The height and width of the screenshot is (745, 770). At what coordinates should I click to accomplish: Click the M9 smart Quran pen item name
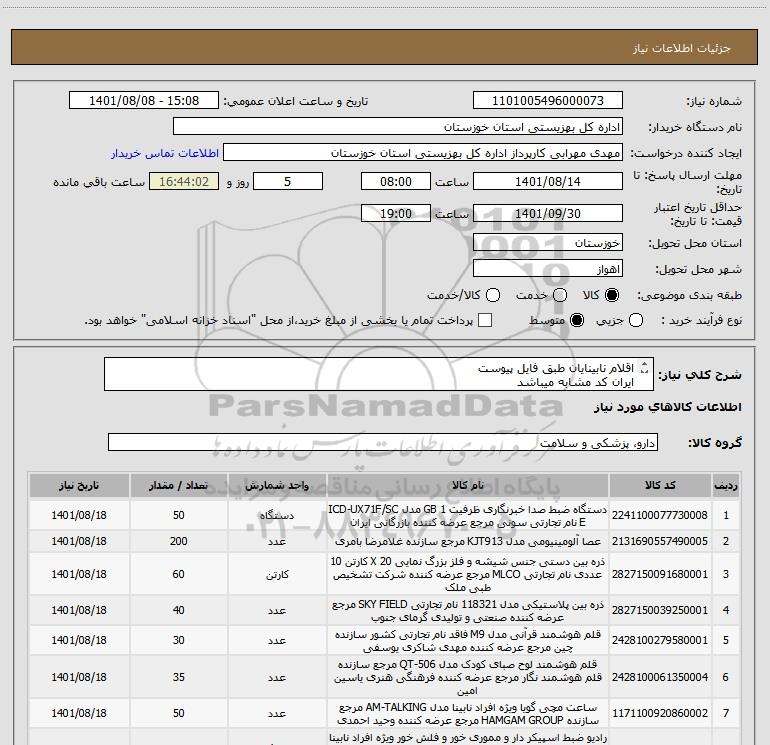point(468,640)
